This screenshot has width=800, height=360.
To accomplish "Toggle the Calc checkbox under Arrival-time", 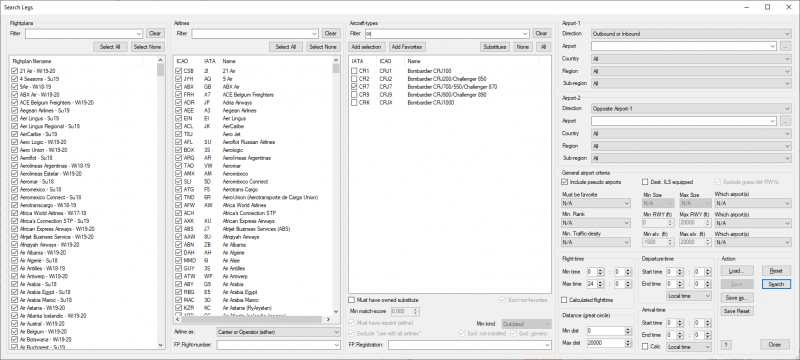I will 645,347.
